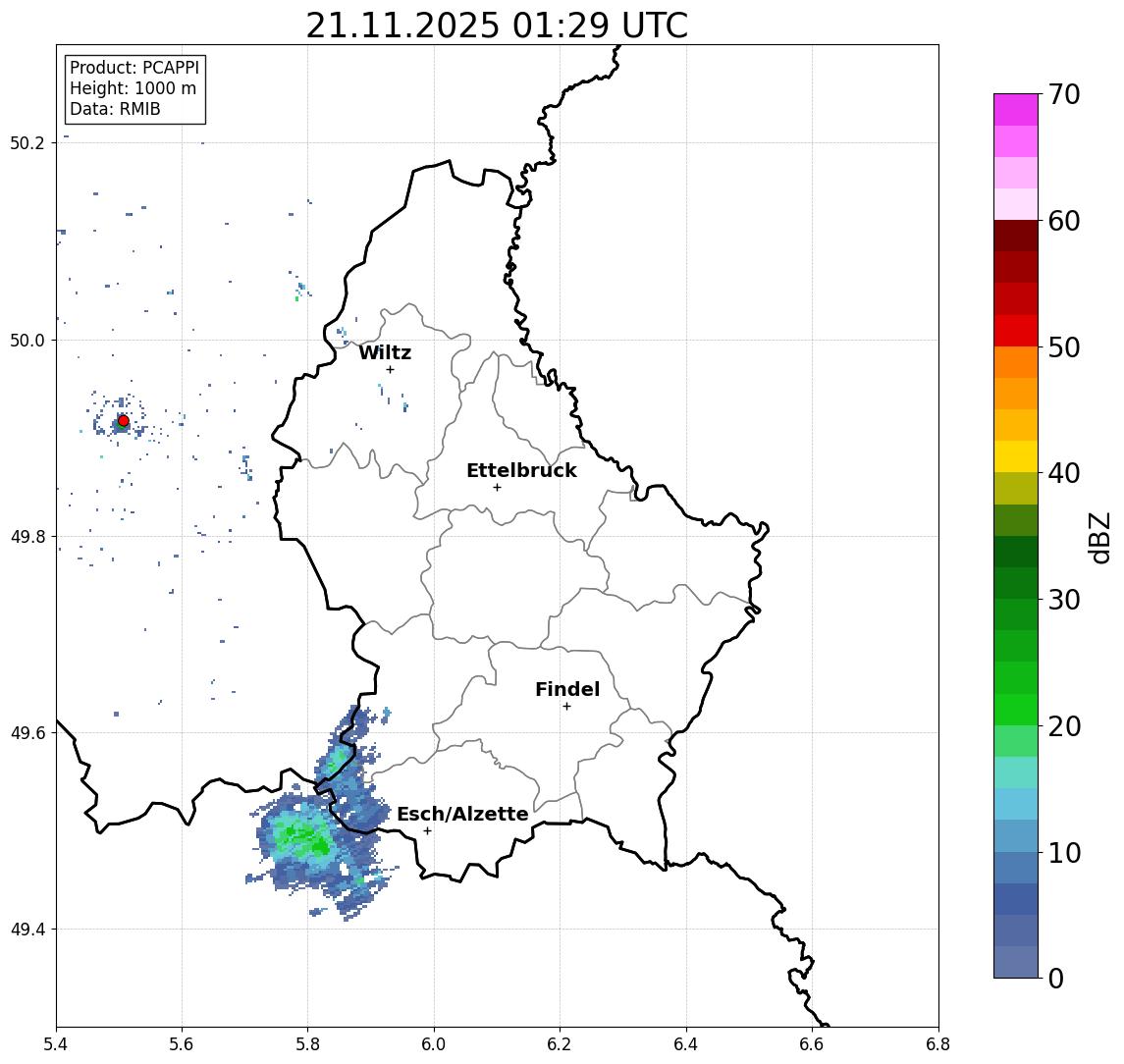The image size is (1124, 1064).
Task: Click the plus marker below Esch/Alzette
Action: (427, 831)
